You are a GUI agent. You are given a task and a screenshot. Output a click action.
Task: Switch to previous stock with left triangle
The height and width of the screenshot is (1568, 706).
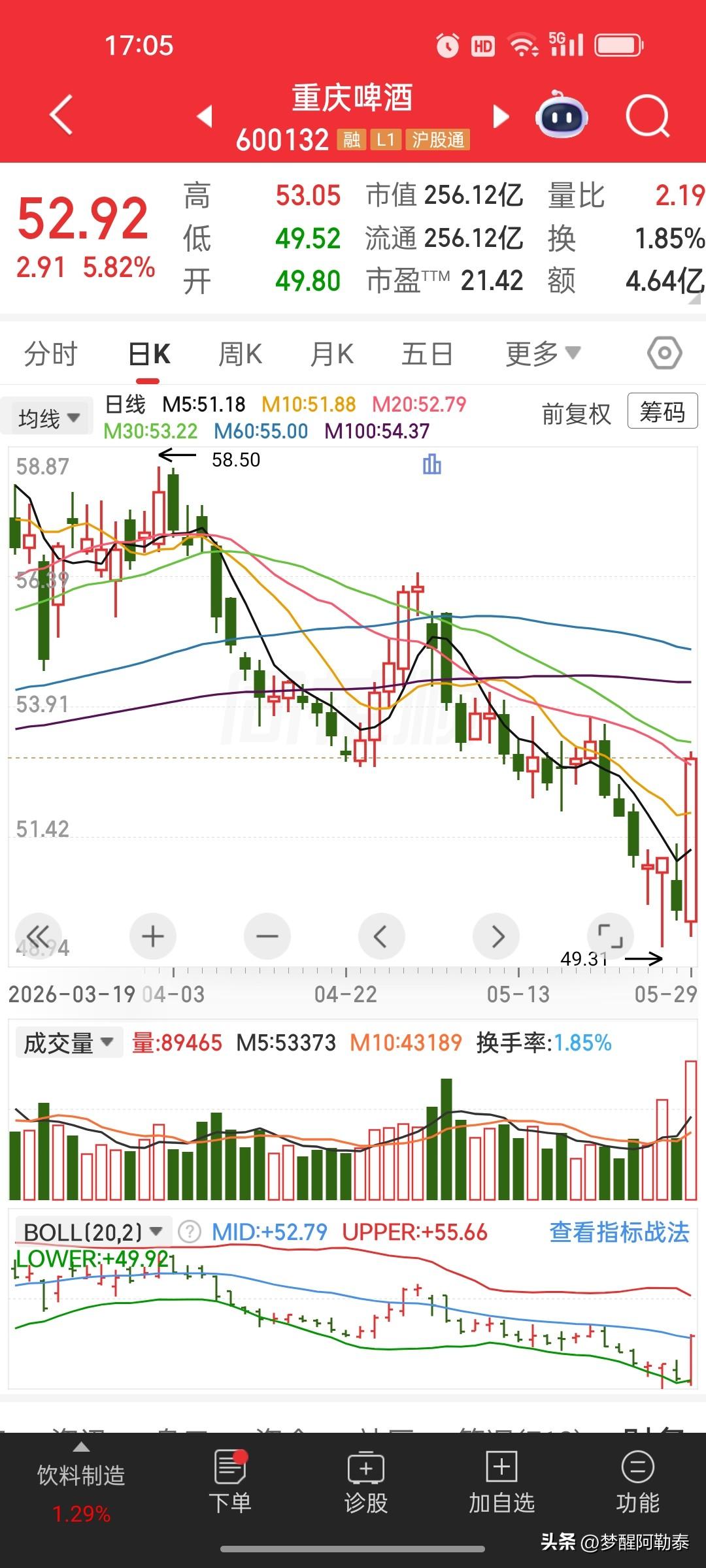[205, 116]
